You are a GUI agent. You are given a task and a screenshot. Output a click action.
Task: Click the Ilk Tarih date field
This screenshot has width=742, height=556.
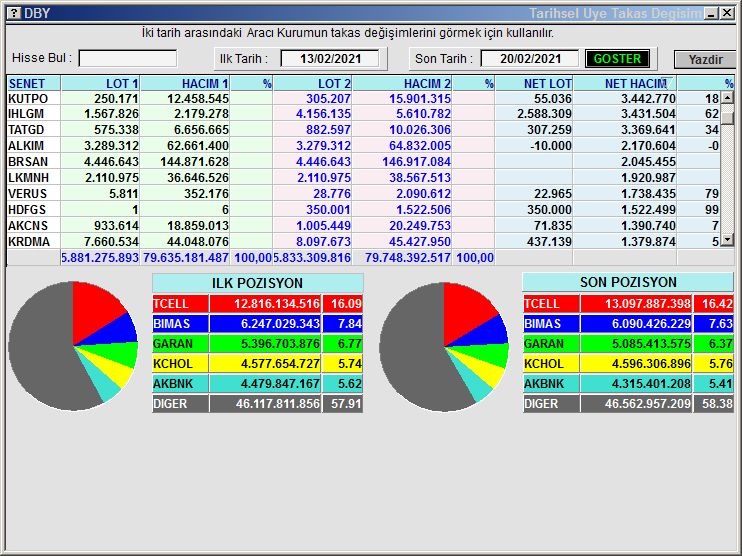point(329,59)
